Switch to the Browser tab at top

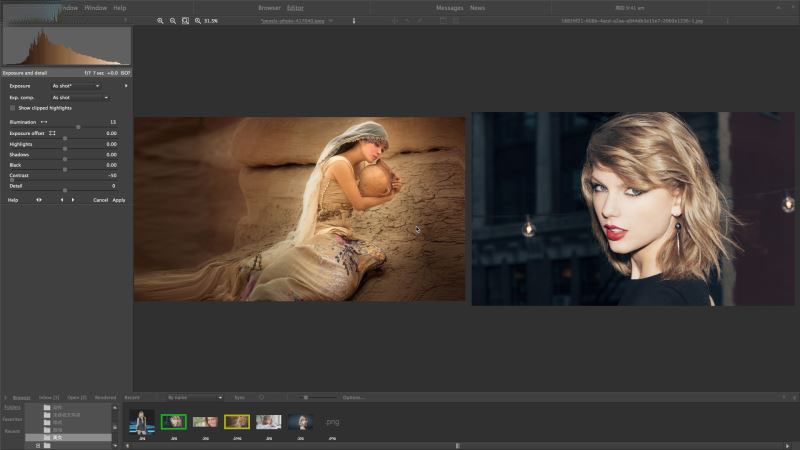point(269,8)
